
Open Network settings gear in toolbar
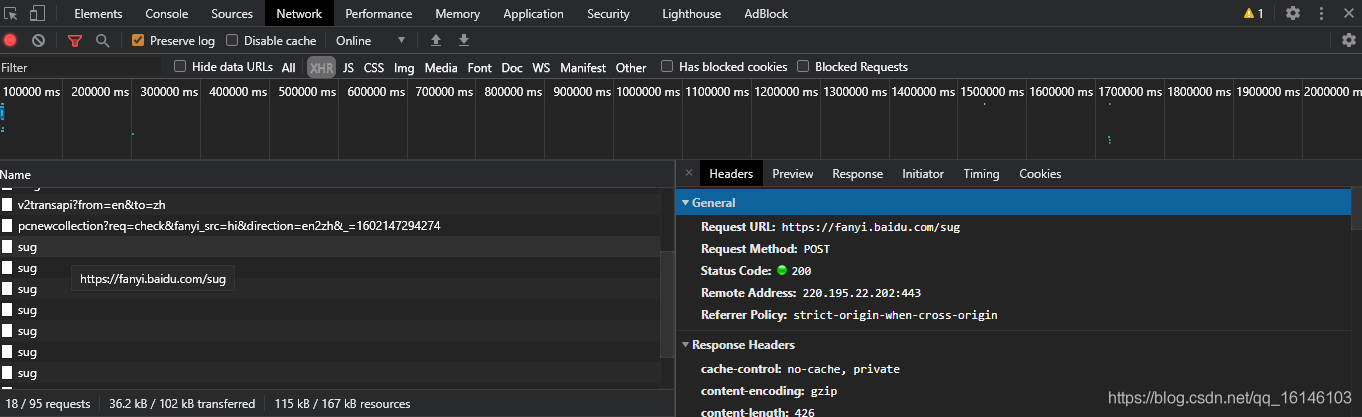pos(1349,40)
